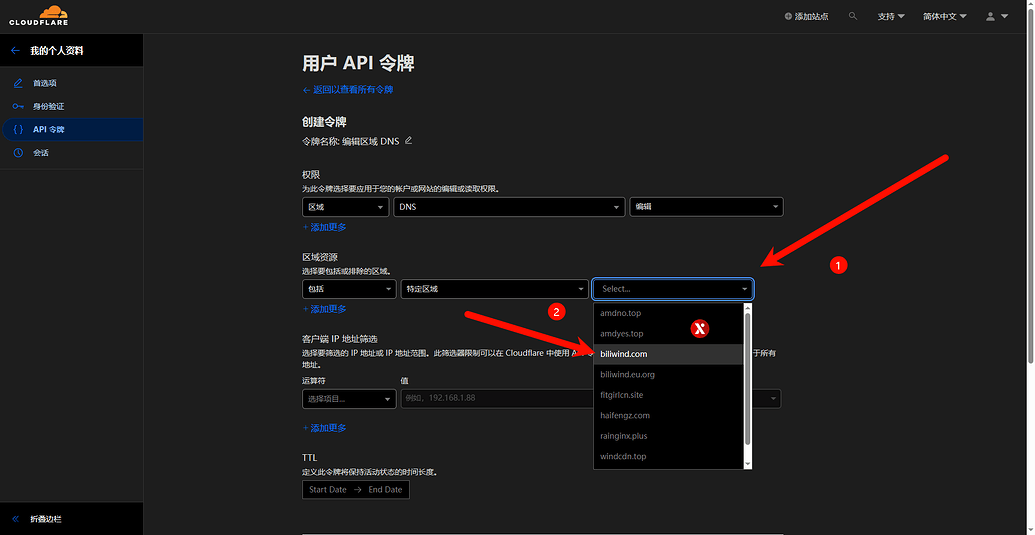The image size is (1035, 535).
Task: Open the 支持 dropdown menu
Action: click(891, 16)
